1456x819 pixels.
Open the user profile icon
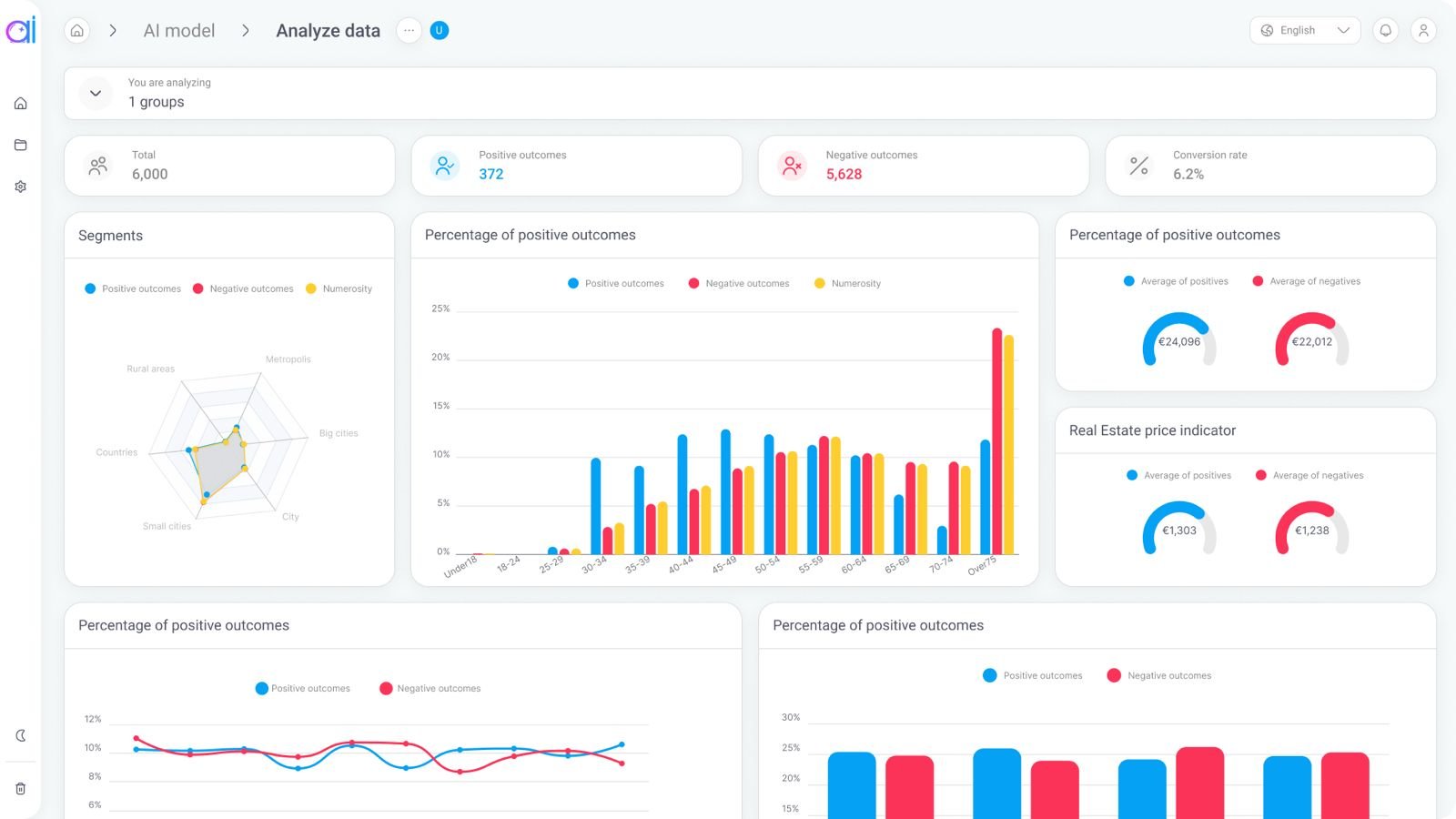(x=1424, y=31)
